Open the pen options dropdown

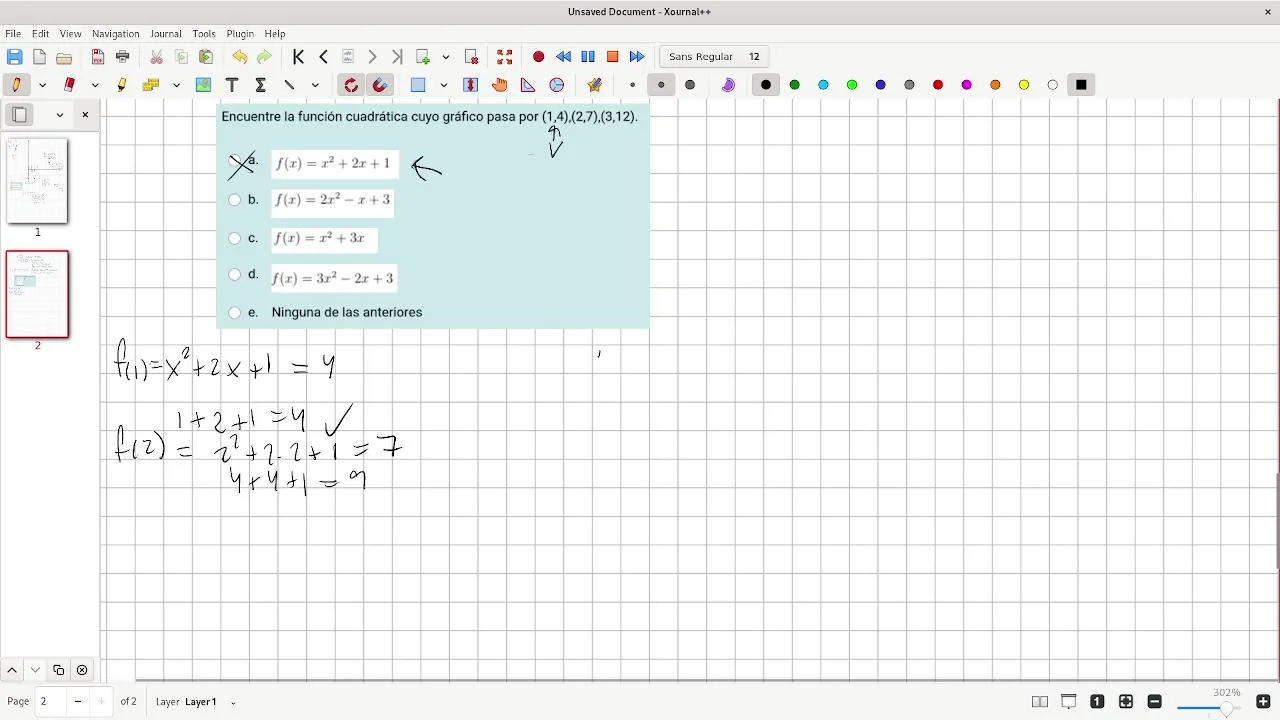(42, 85)
